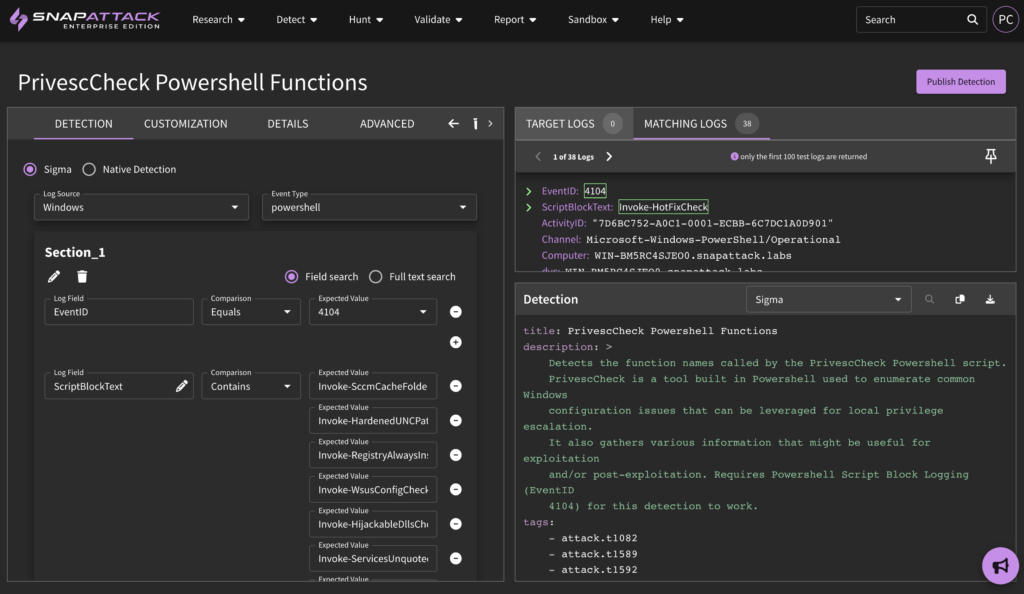Screen dimensions: 1024x594
Task: Open the Sandbox menu
Action: pyautogui.click(x=593, y=20)
